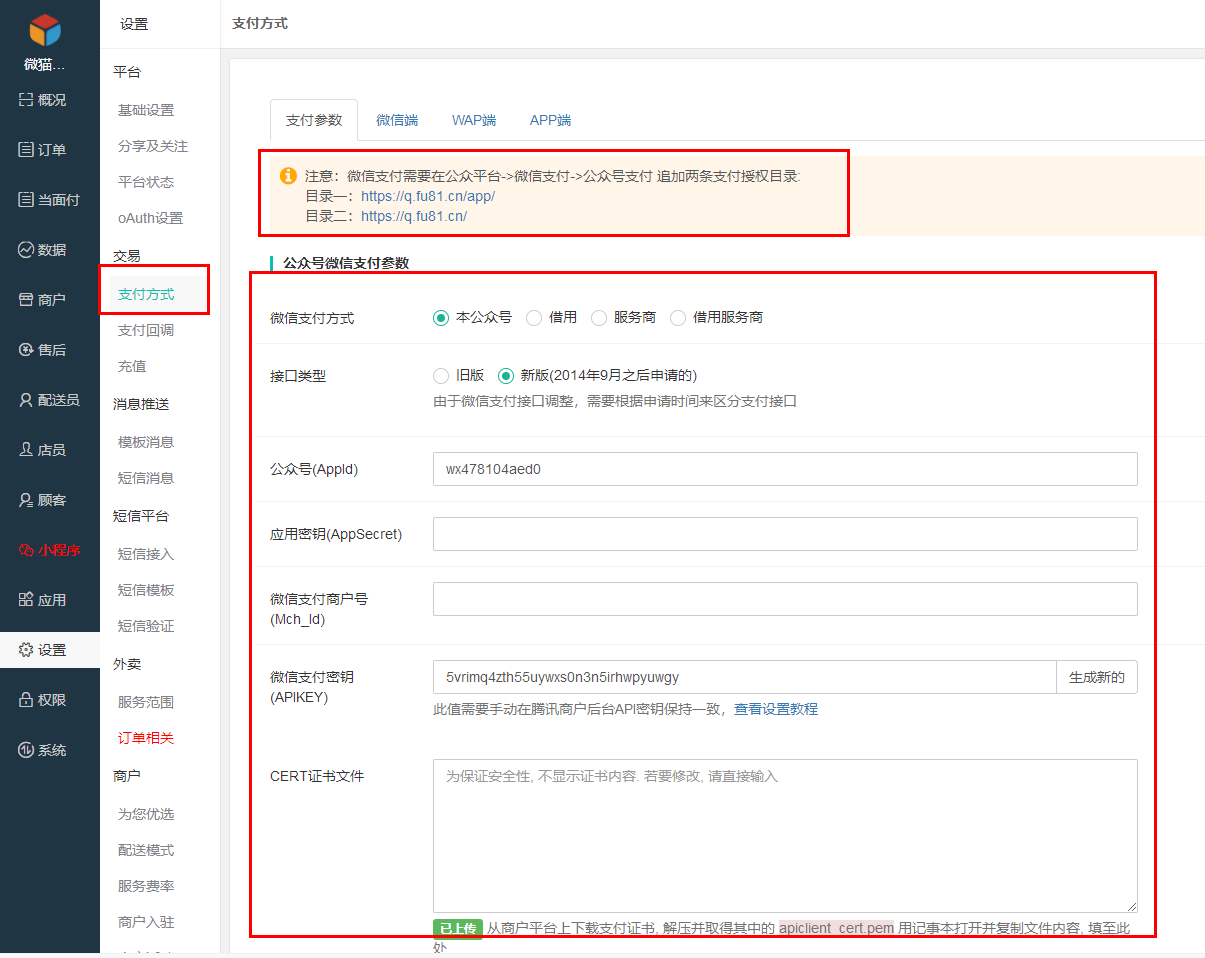The image size is (1205, 958).
Task: Open 服务范围 in settings menu
Action: 146,702
